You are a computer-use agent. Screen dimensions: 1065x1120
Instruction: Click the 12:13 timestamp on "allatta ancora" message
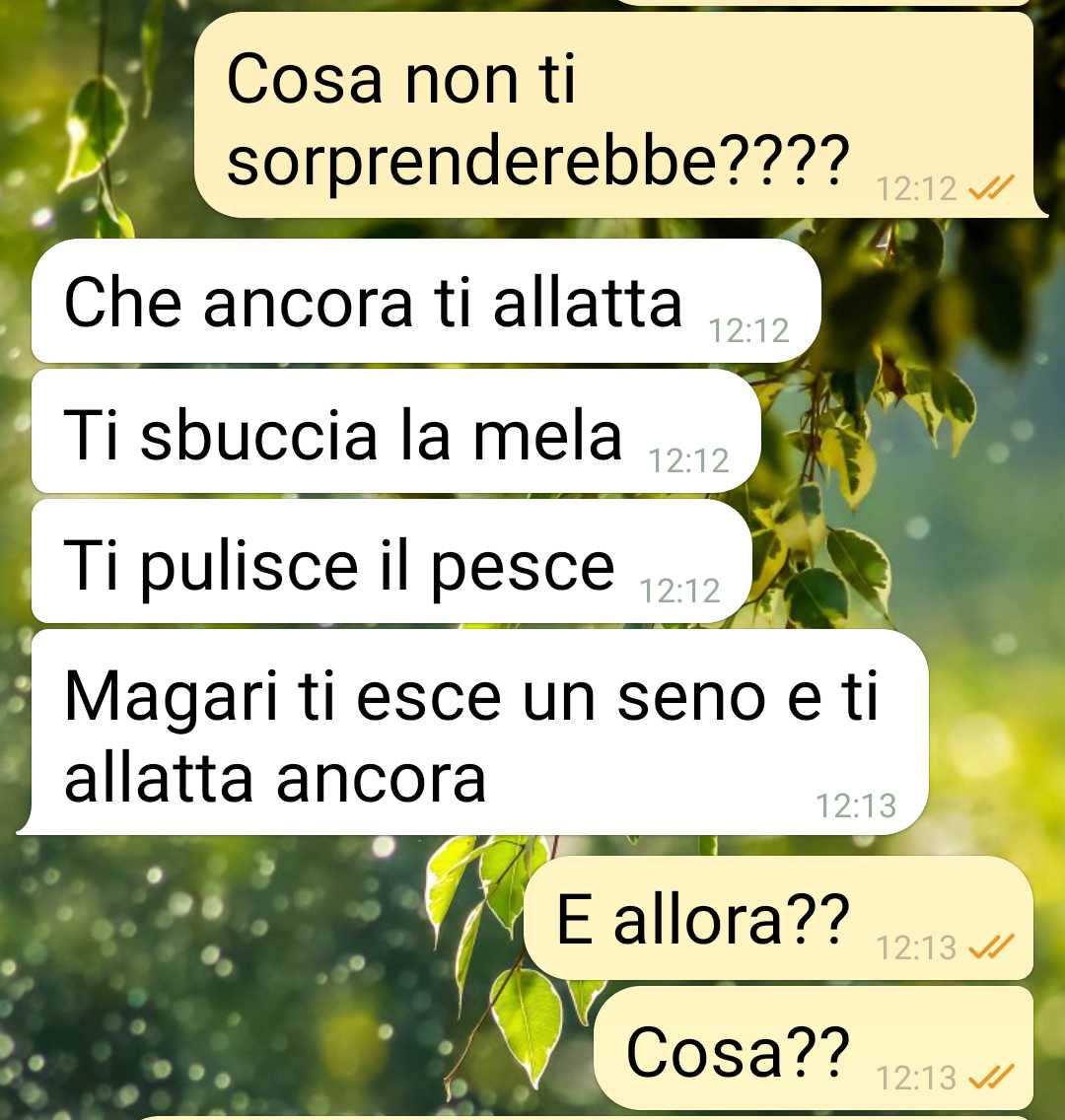tap(856, 805)
